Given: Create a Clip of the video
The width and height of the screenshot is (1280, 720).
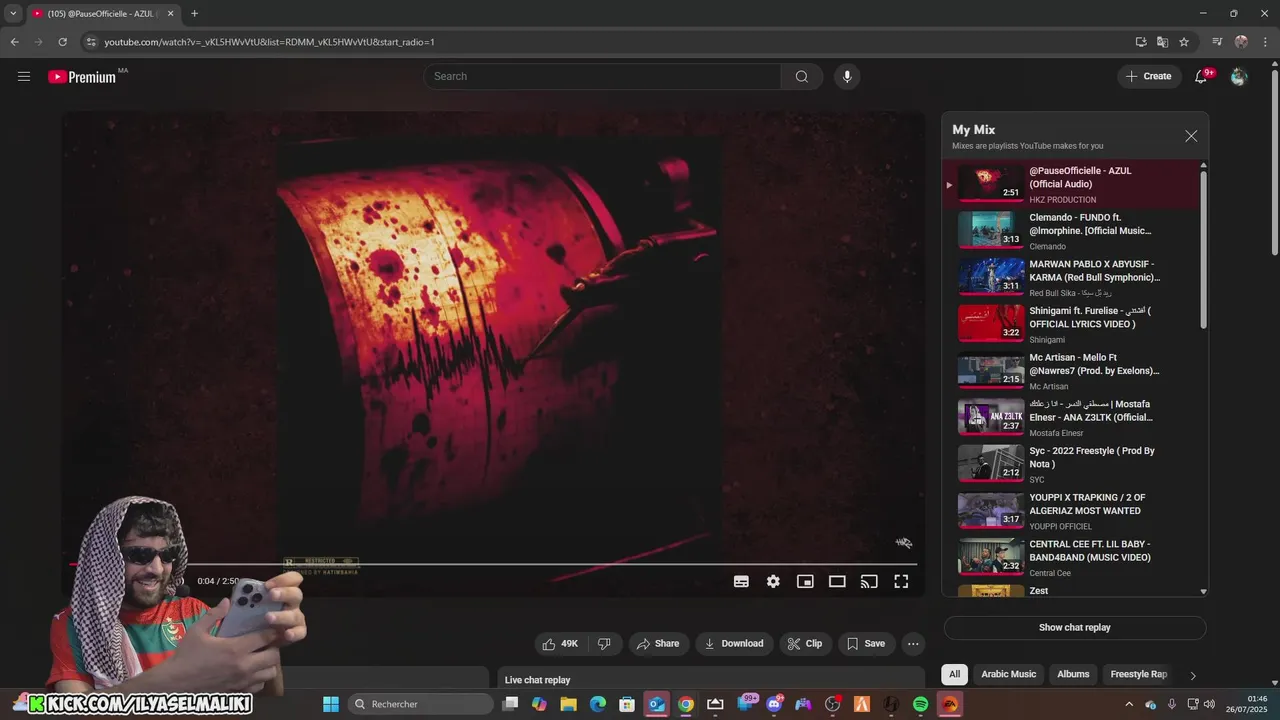Looking at the screenshot, I should coord(805,644).
